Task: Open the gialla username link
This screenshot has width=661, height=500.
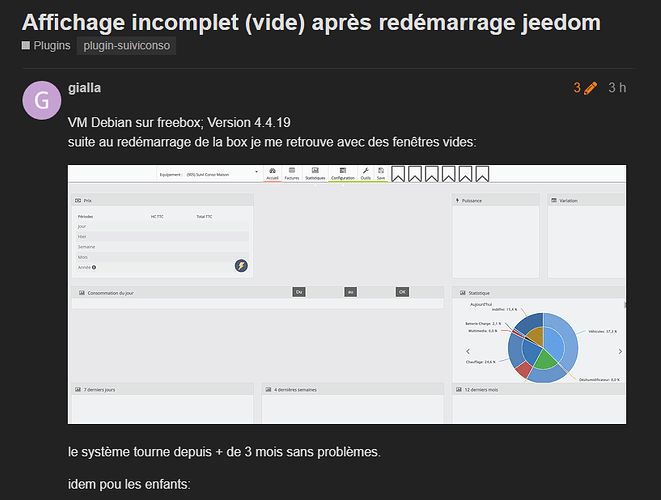Action: tap(84, 88)
